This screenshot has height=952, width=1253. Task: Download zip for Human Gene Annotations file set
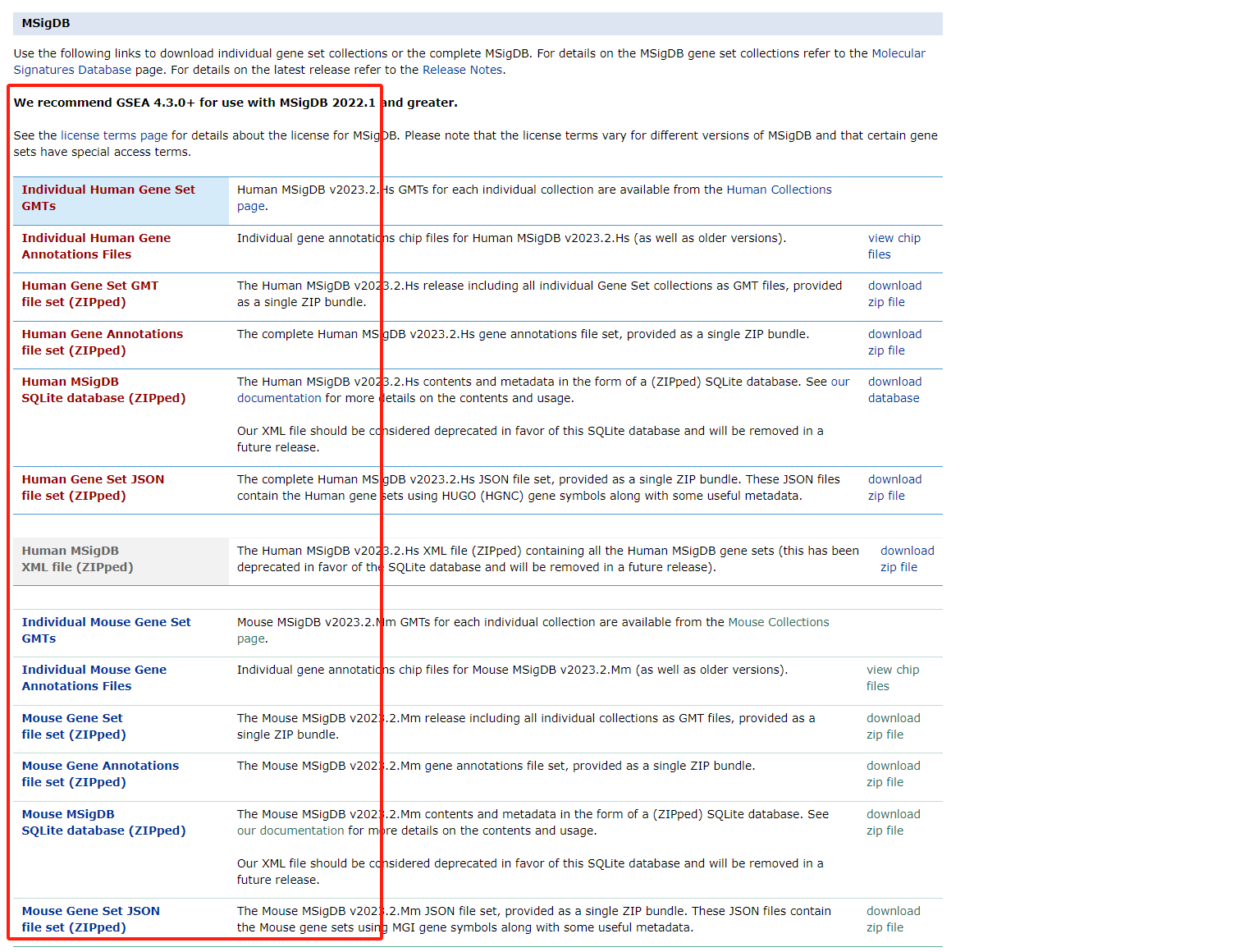895,342
